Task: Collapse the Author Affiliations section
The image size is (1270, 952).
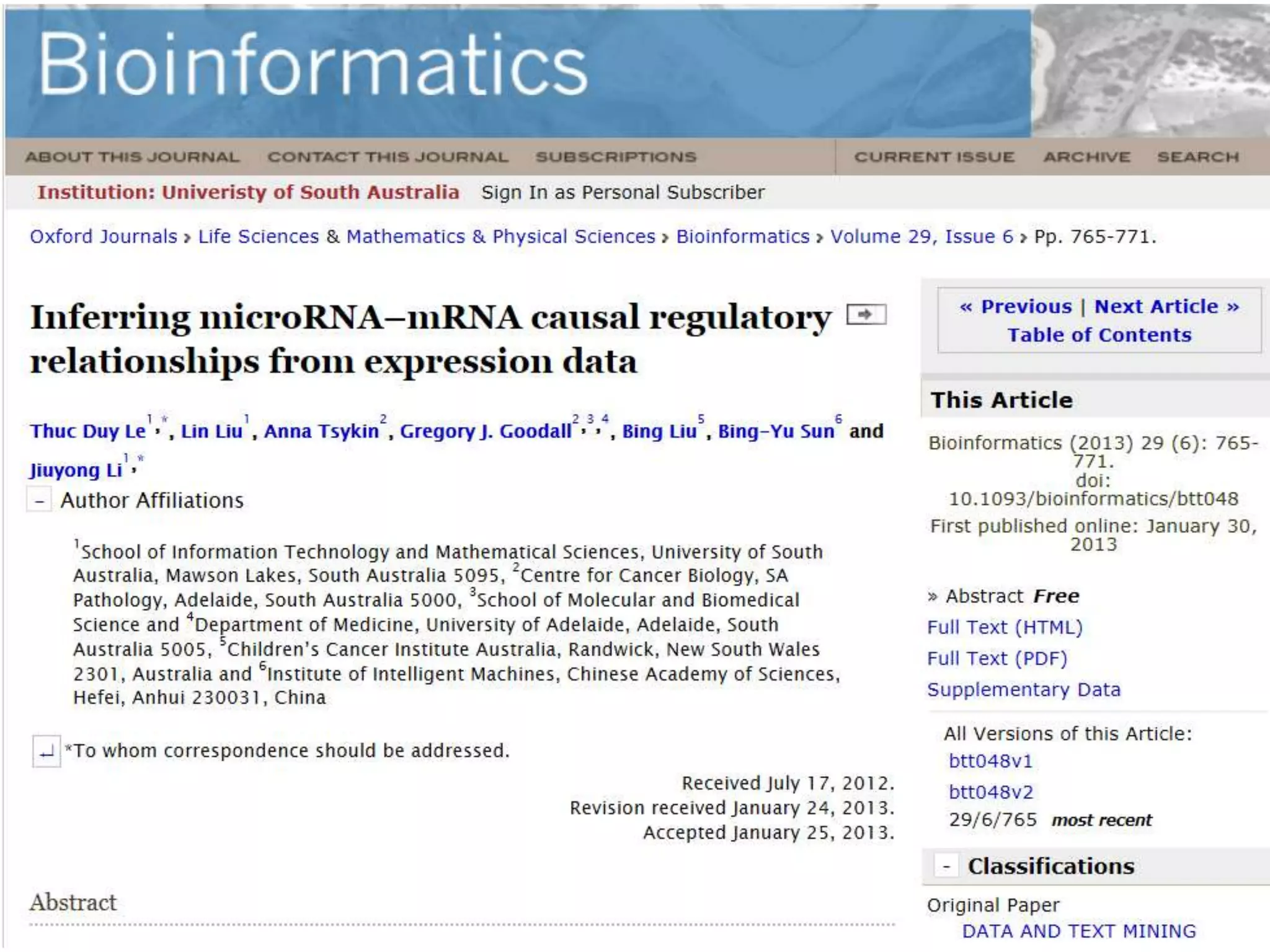Action: click(x=40, y=501)
